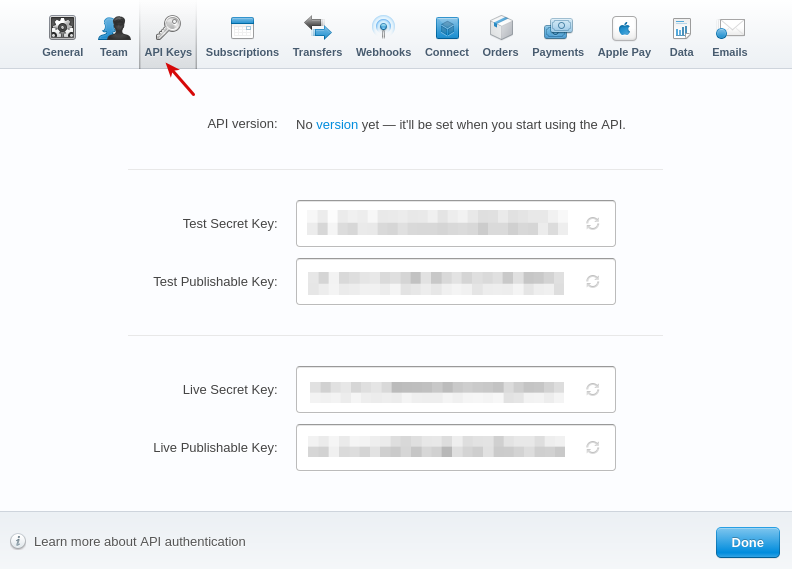Select the Live Publishable Key field
This screenshot has height=569, width=792.
tap(456, 447)
